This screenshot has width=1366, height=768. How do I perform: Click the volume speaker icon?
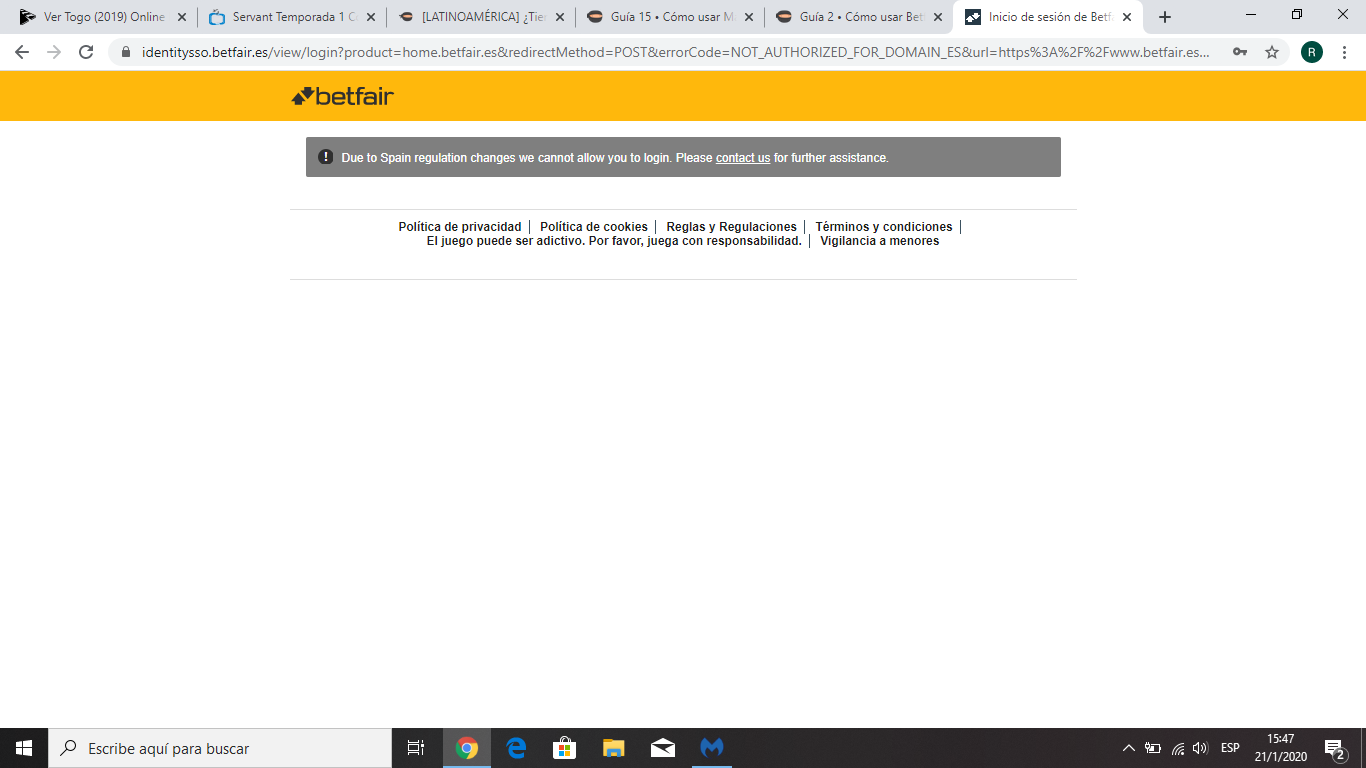(1200, 748)
